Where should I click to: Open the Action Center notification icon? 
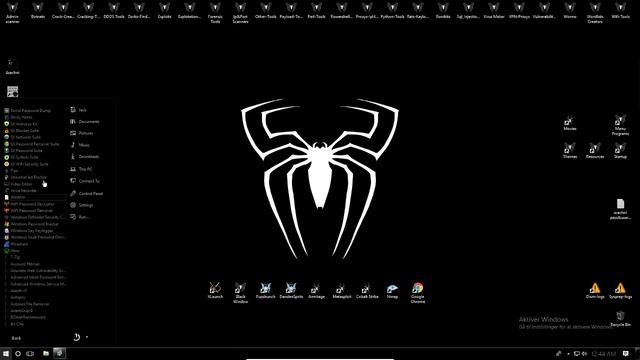coord(626,353)
